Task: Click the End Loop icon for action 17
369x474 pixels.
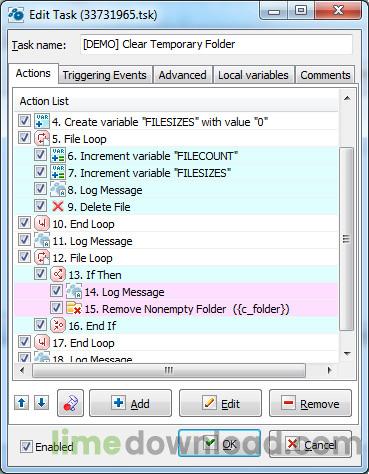Action: tap(42, 343)
